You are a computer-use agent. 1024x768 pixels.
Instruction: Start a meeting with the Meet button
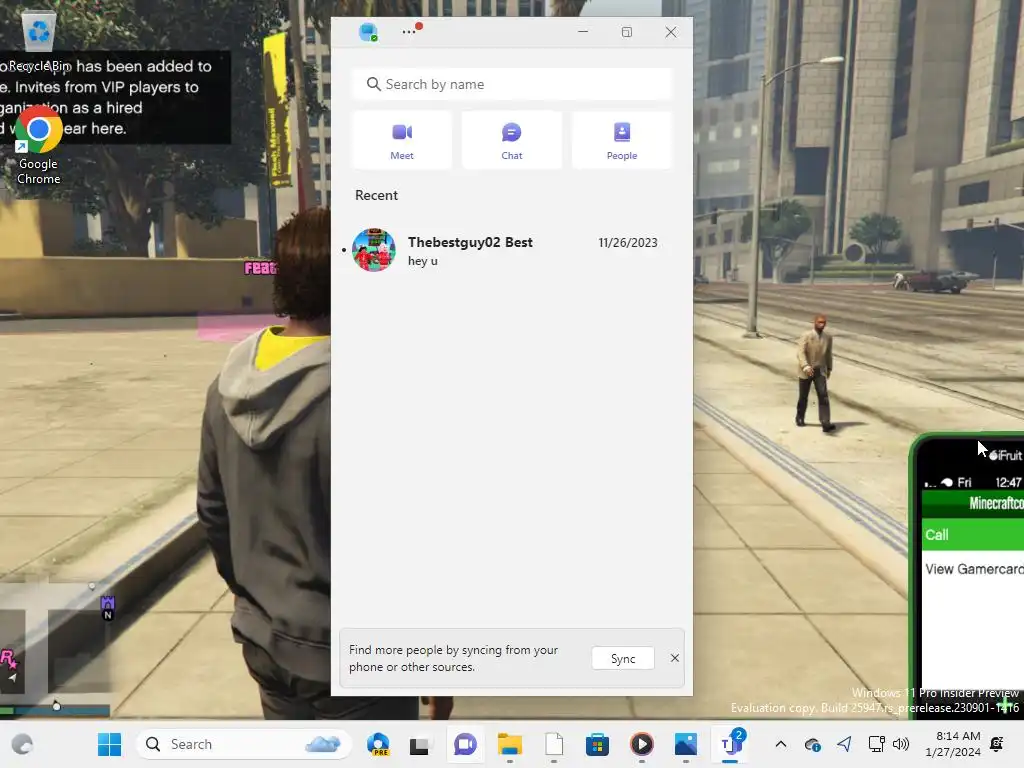tap(402, 140)
